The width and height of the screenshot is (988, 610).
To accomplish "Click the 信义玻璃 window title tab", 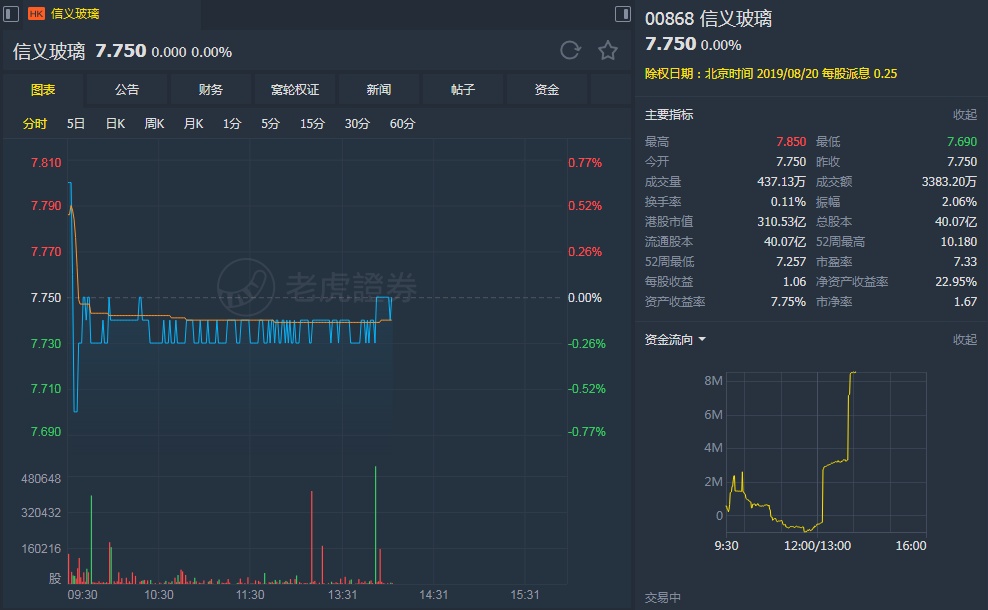I will [x=75, y=14].
